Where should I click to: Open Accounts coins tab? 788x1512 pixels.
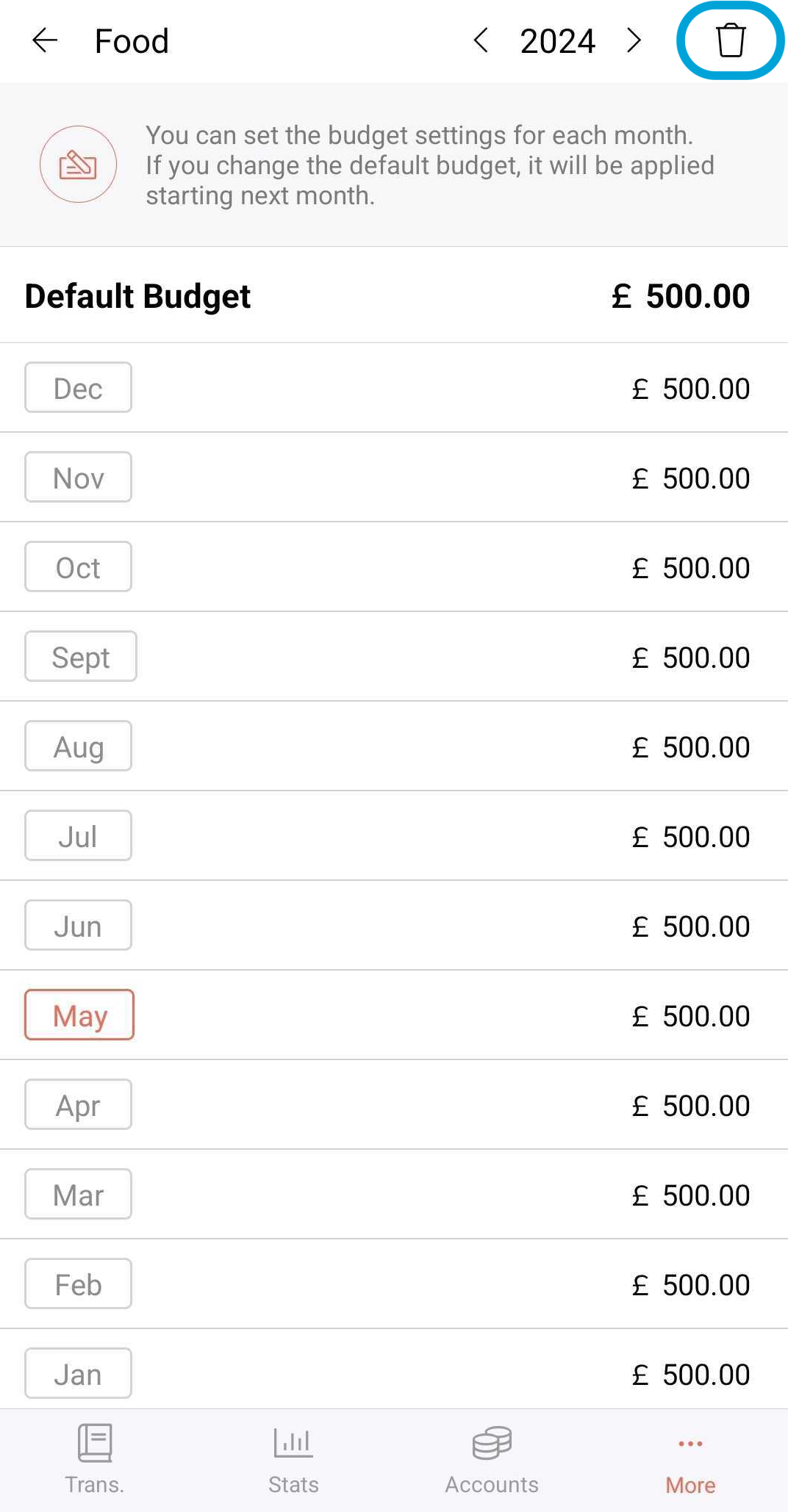[492, 1458]
